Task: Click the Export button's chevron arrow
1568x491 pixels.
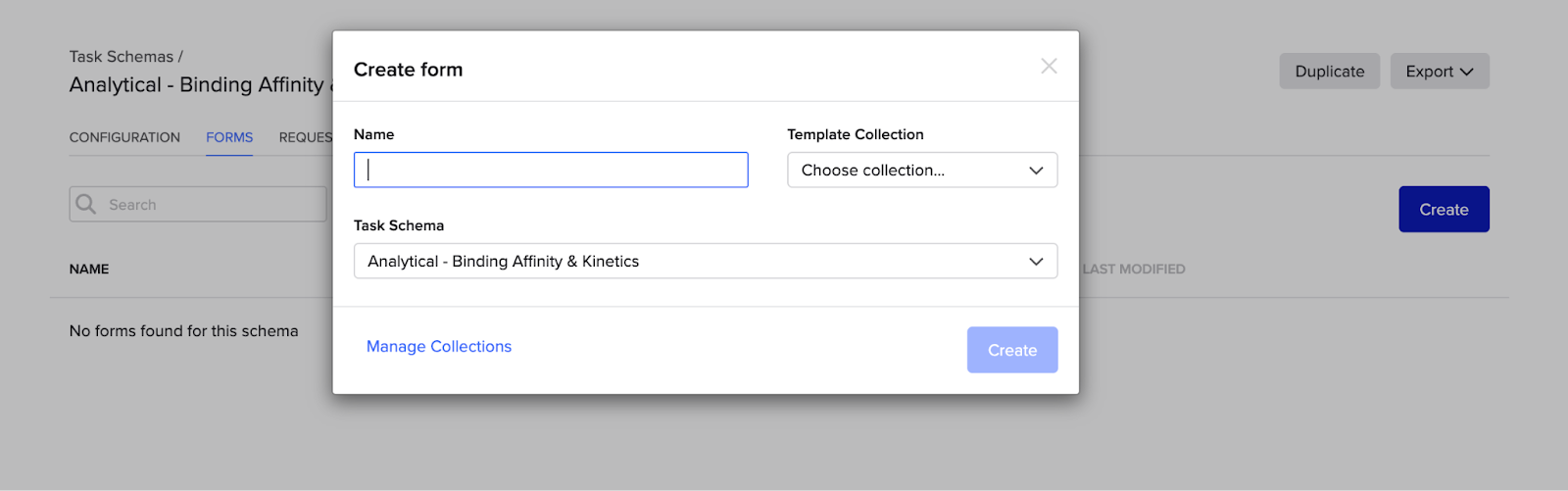Action: pos(1467,72)
